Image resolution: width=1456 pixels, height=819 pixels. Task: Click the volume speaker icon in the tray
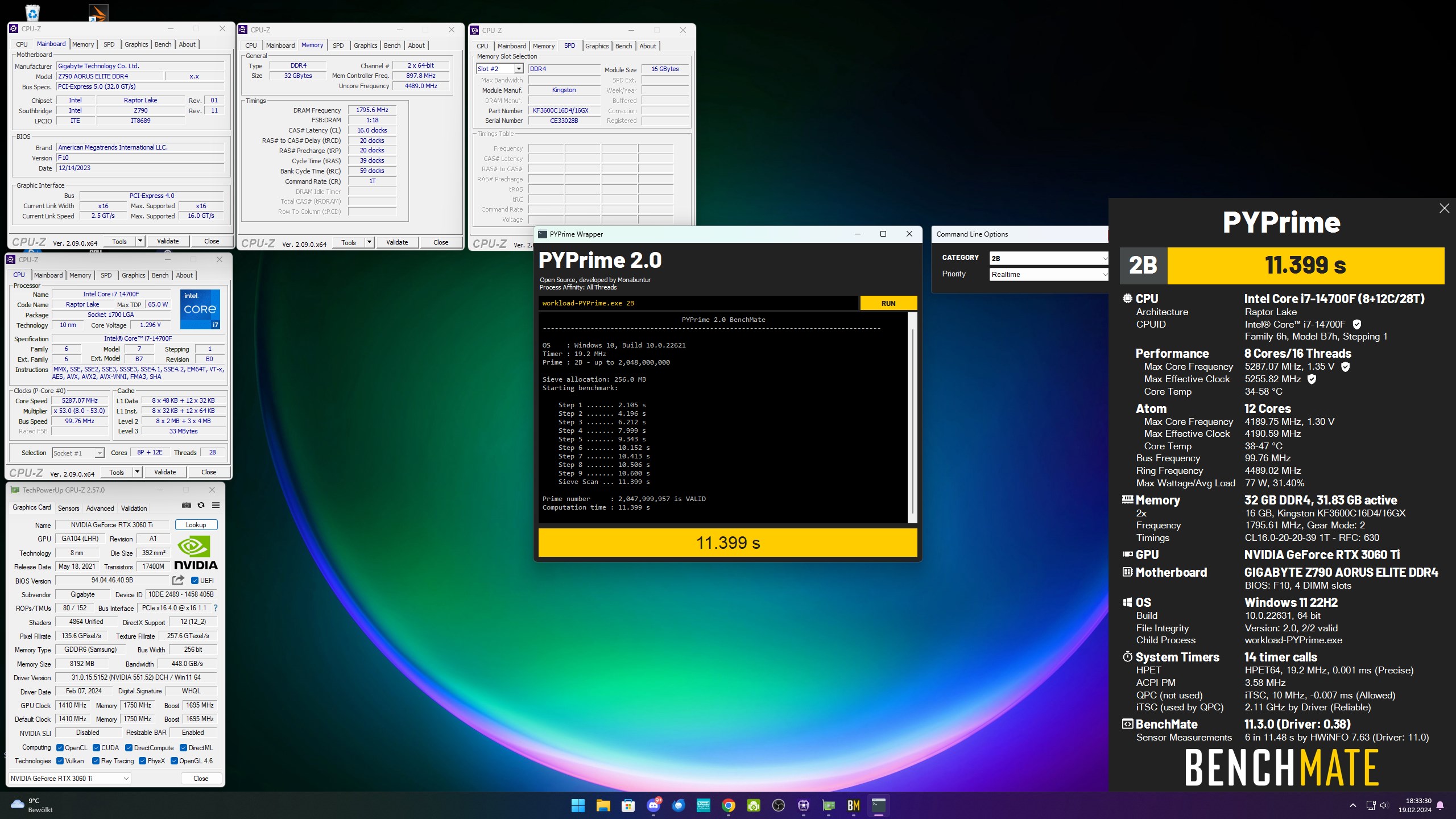[1384, 805]
